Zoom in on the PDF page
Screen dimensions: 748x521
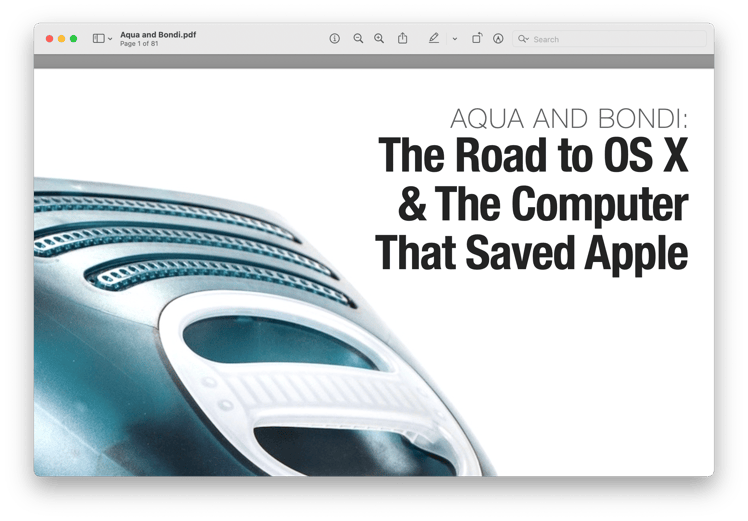point(379,39)
